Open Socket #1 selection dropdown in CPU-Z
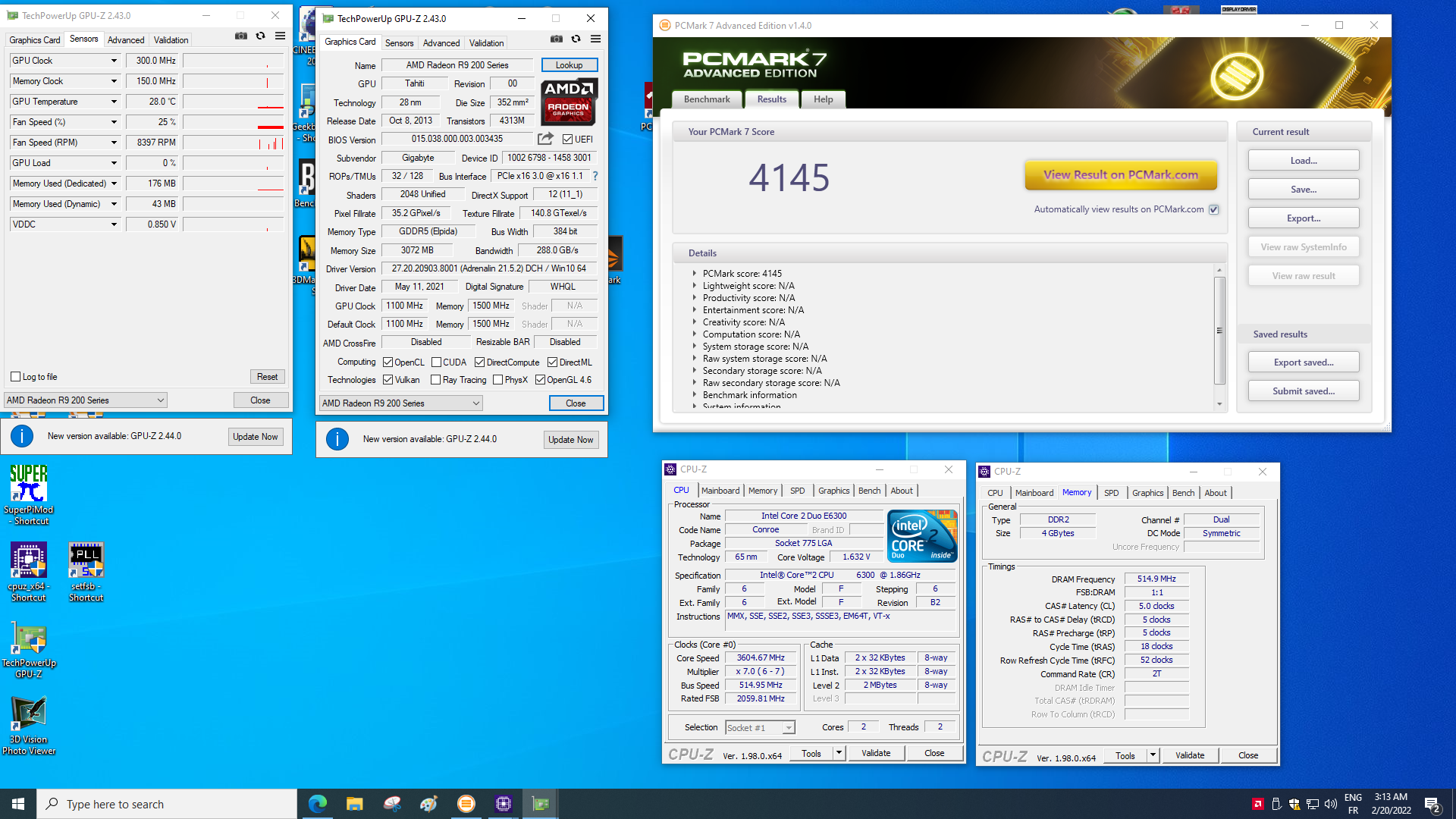Screen dimensions: 1456x819 coord(760,728)
